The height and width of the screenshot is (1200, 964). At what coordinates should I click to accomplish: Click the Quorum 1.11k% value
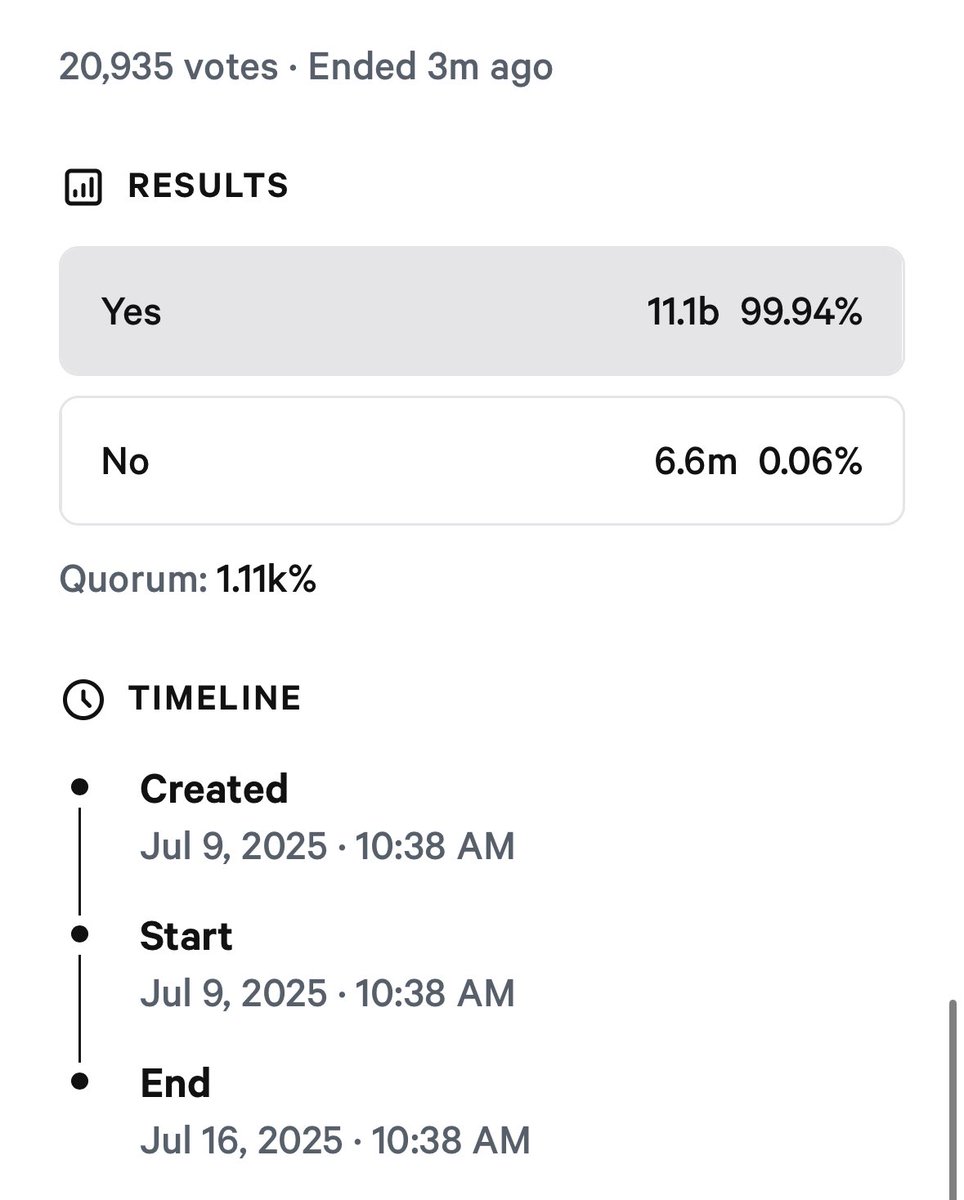click(x=266, y=579)
